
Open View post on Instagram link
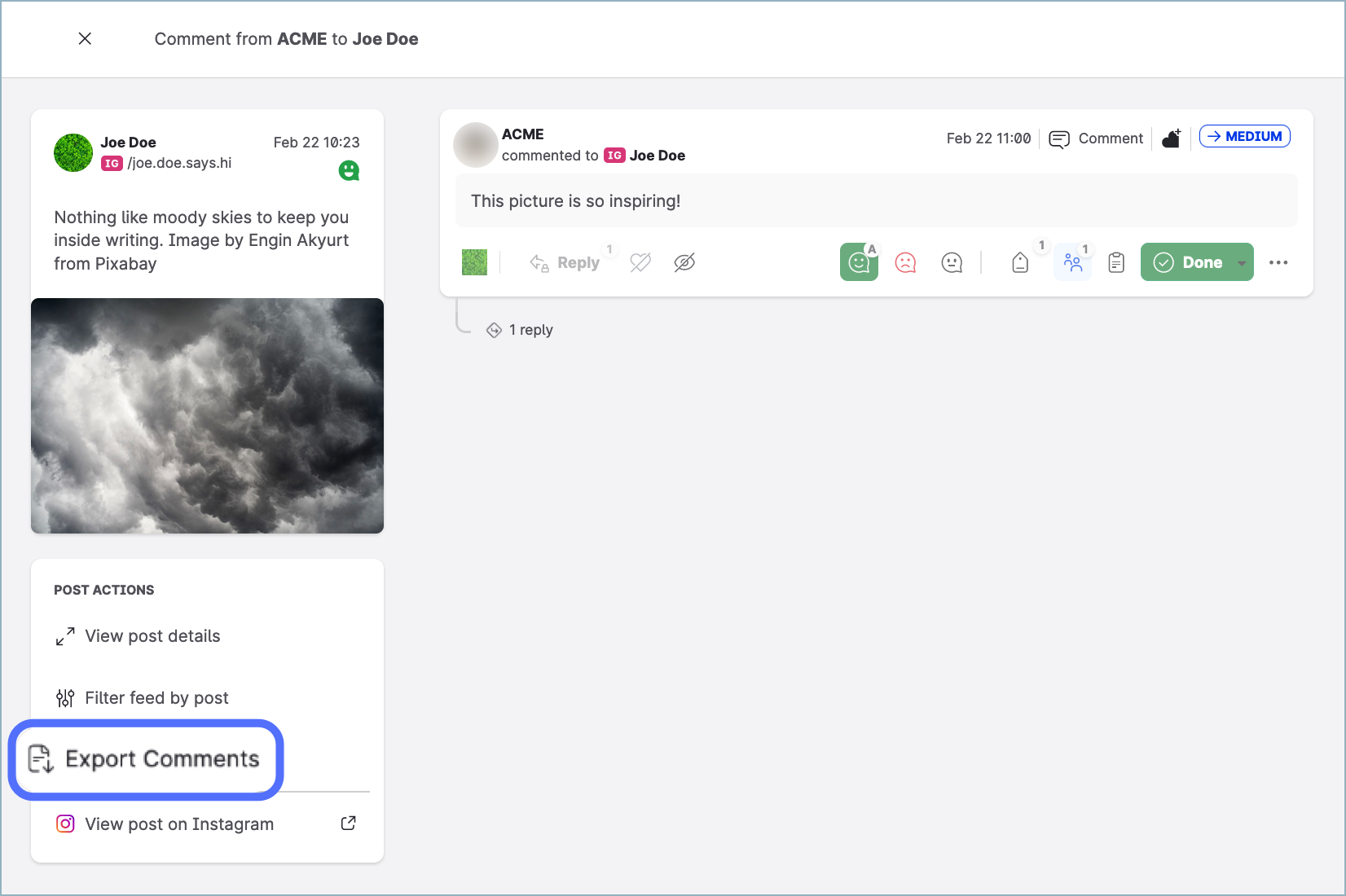tap(179, 824)
